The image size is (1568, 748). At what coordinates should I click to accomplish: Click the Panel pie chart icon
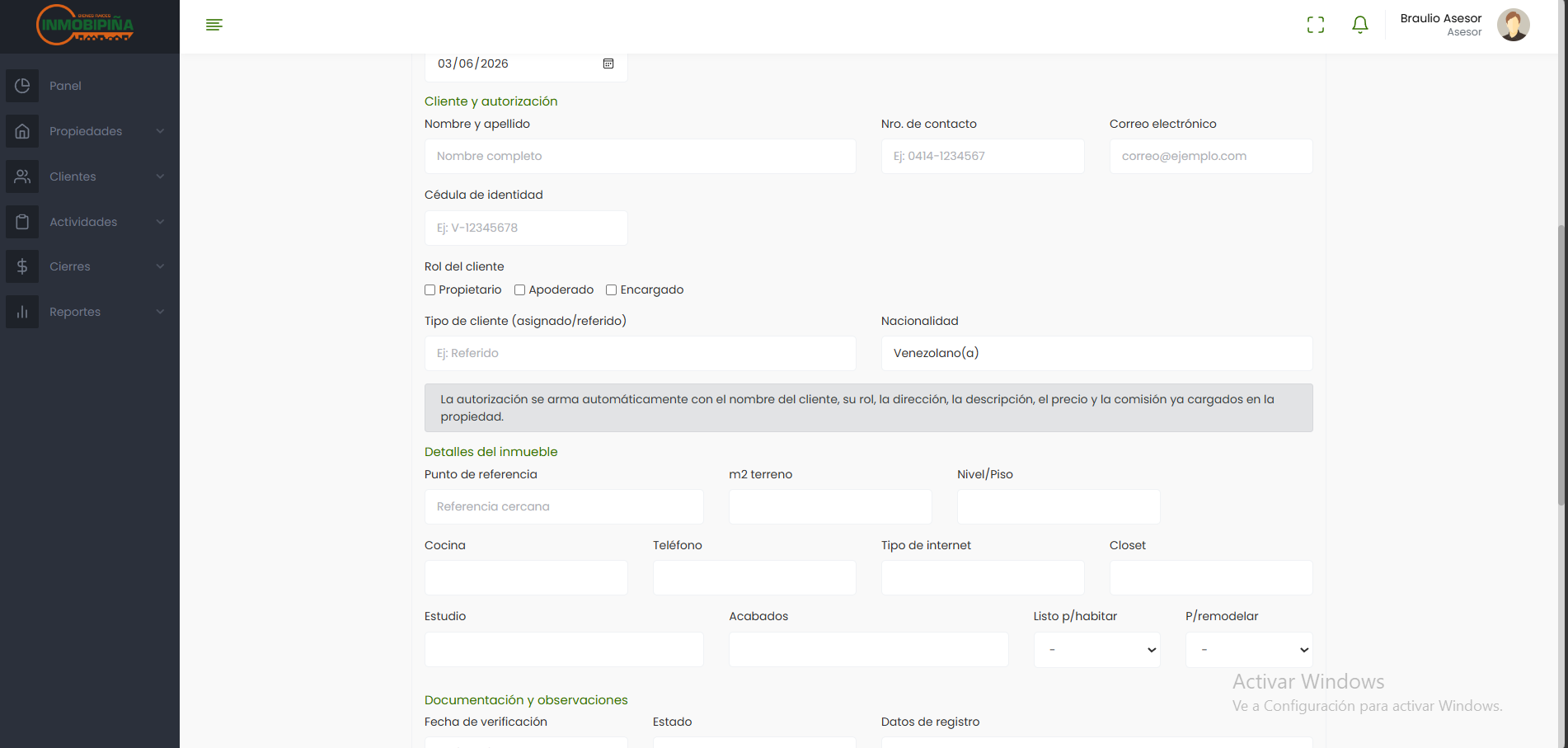pos(22,86)
